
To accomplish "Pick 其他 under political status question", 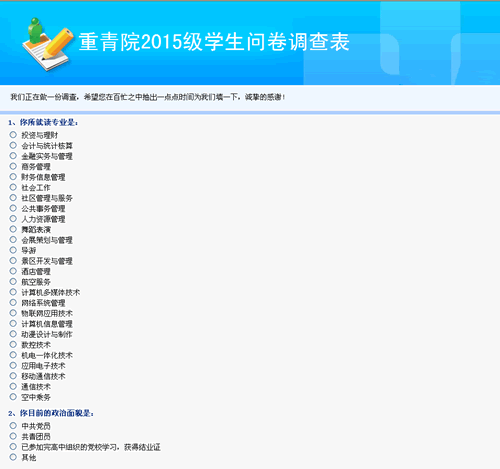I will click(13, 457).
